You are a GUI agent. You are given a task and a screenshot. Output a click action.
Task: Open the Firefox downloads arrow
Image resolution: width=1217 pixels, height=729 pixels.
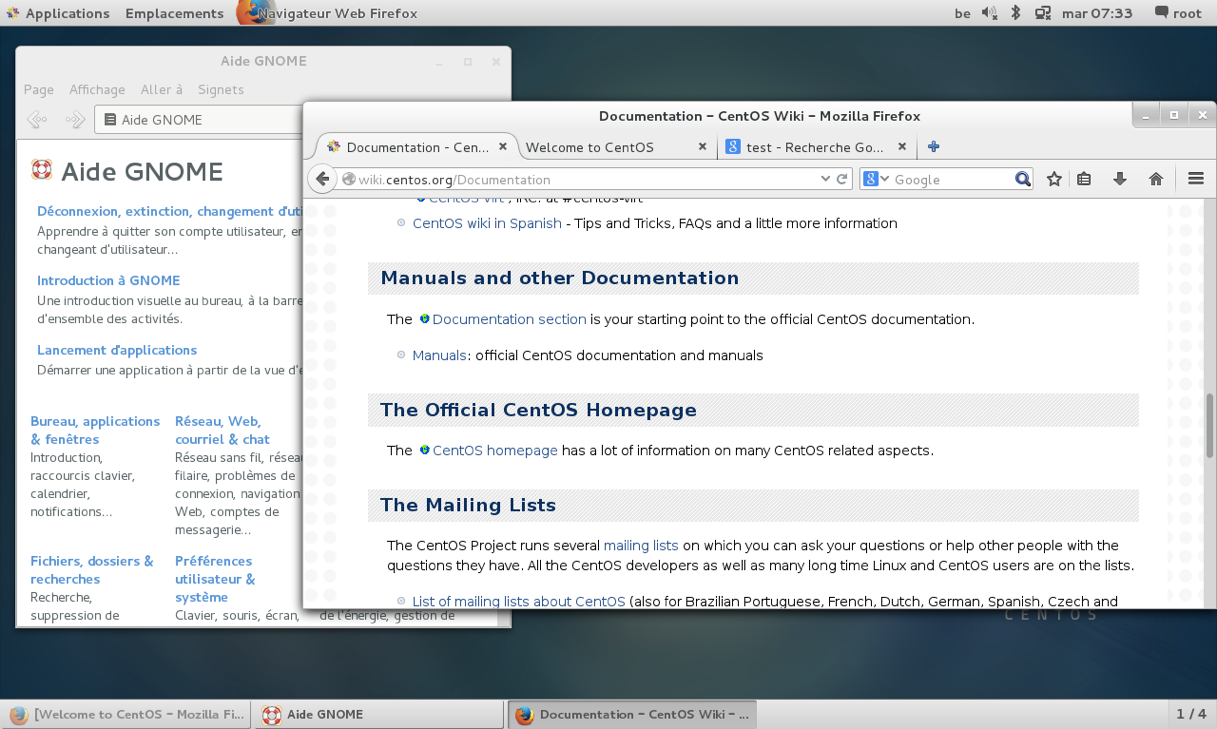point(1120,179)
